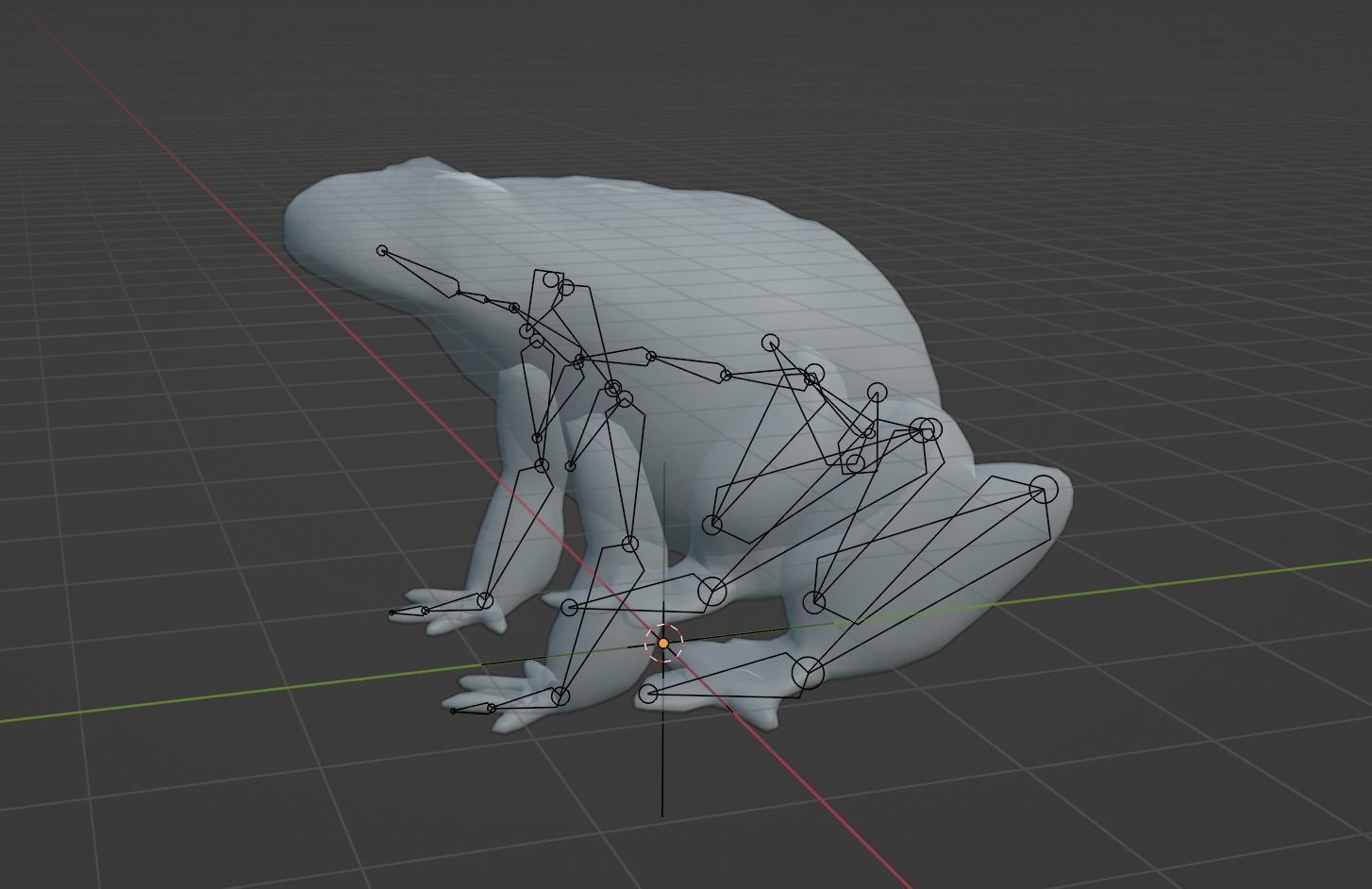Click the orange origin dot inside 3D cursor
Image resolution: width=1372 pixels, height=889 pixels.
[x=663, y=644]
